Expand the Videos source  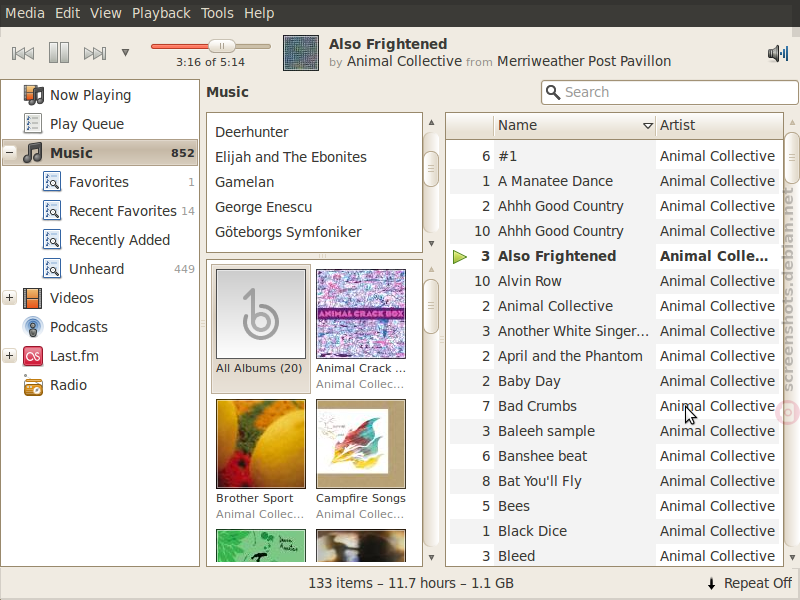coord(10,297)
